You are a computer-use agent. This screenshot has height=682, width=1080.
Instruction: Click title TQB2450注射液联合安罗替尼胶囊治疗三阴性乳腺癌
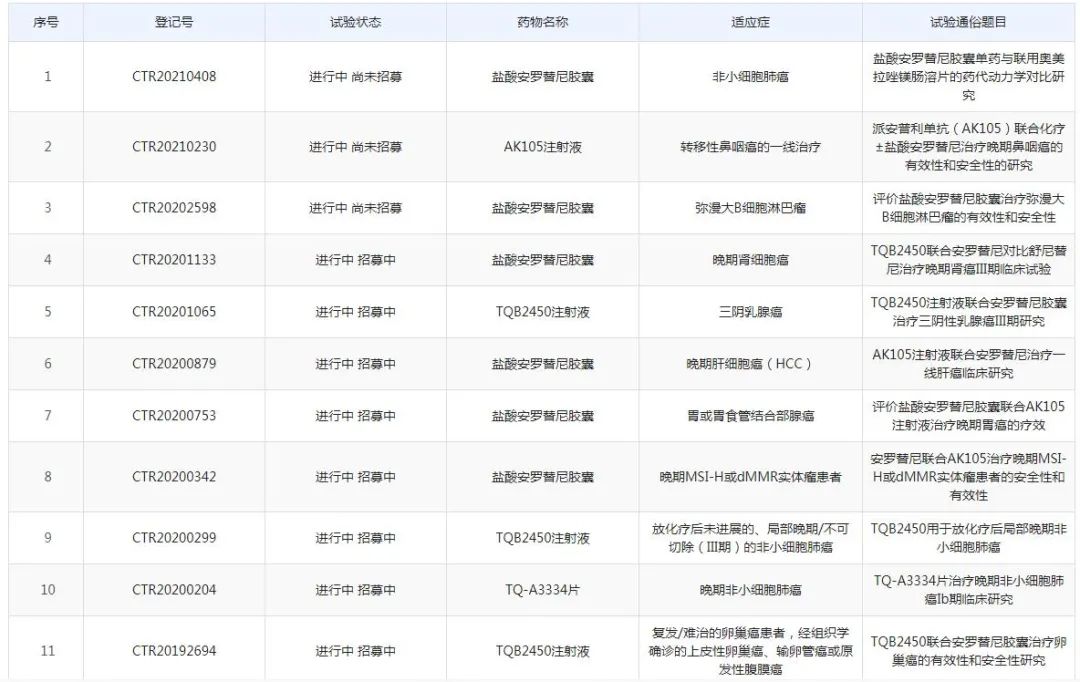[968, 312]
